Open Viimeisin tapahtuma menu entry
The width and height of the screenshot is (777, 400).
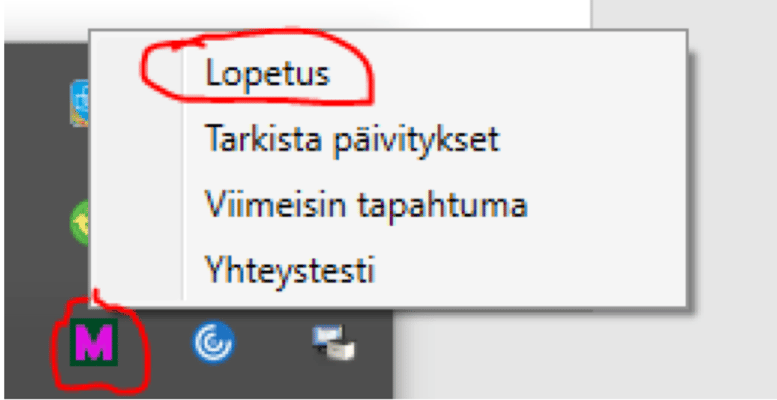click(366, 205)
